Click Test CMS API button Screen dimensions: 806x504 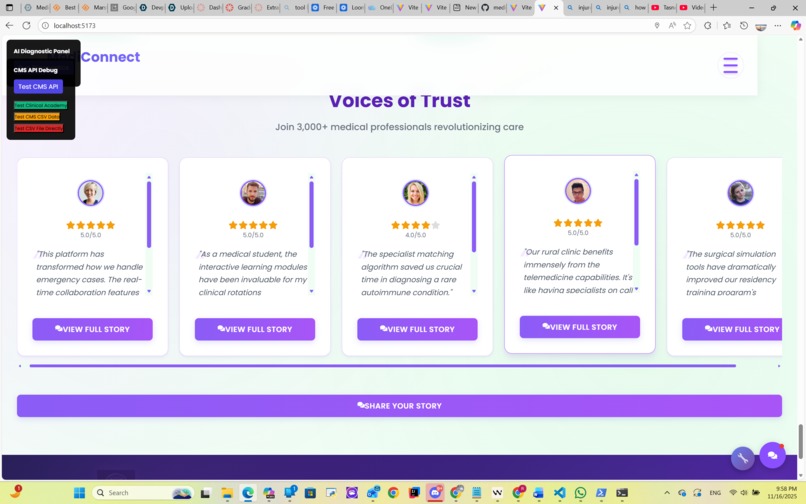(x=38, y=86)
